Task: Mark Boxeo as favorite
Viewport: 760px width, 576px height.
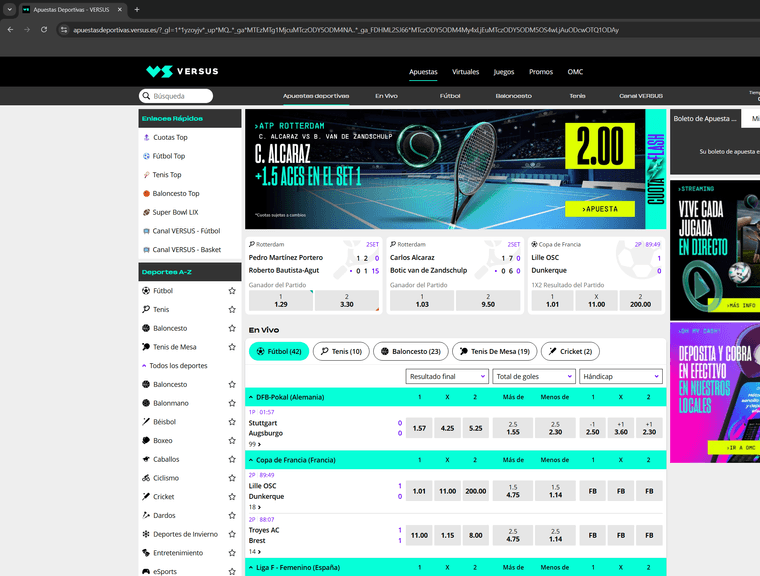Action: click(232, 441)
